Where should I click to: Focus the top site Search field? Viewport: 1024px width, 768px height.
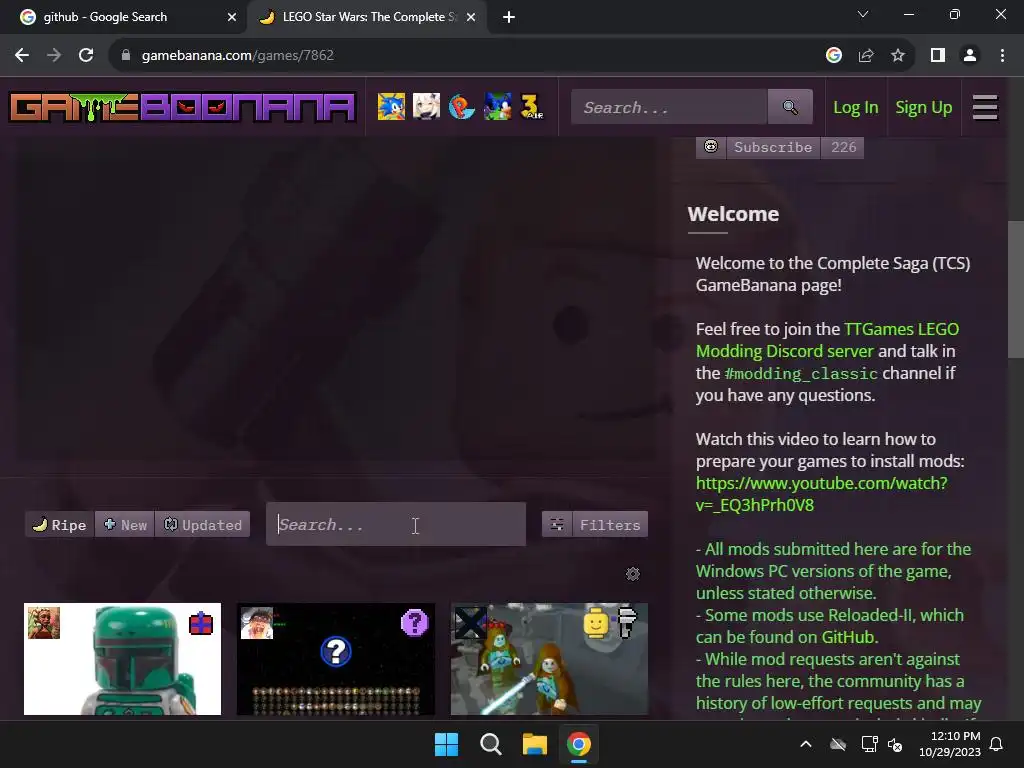pos(669,107)
